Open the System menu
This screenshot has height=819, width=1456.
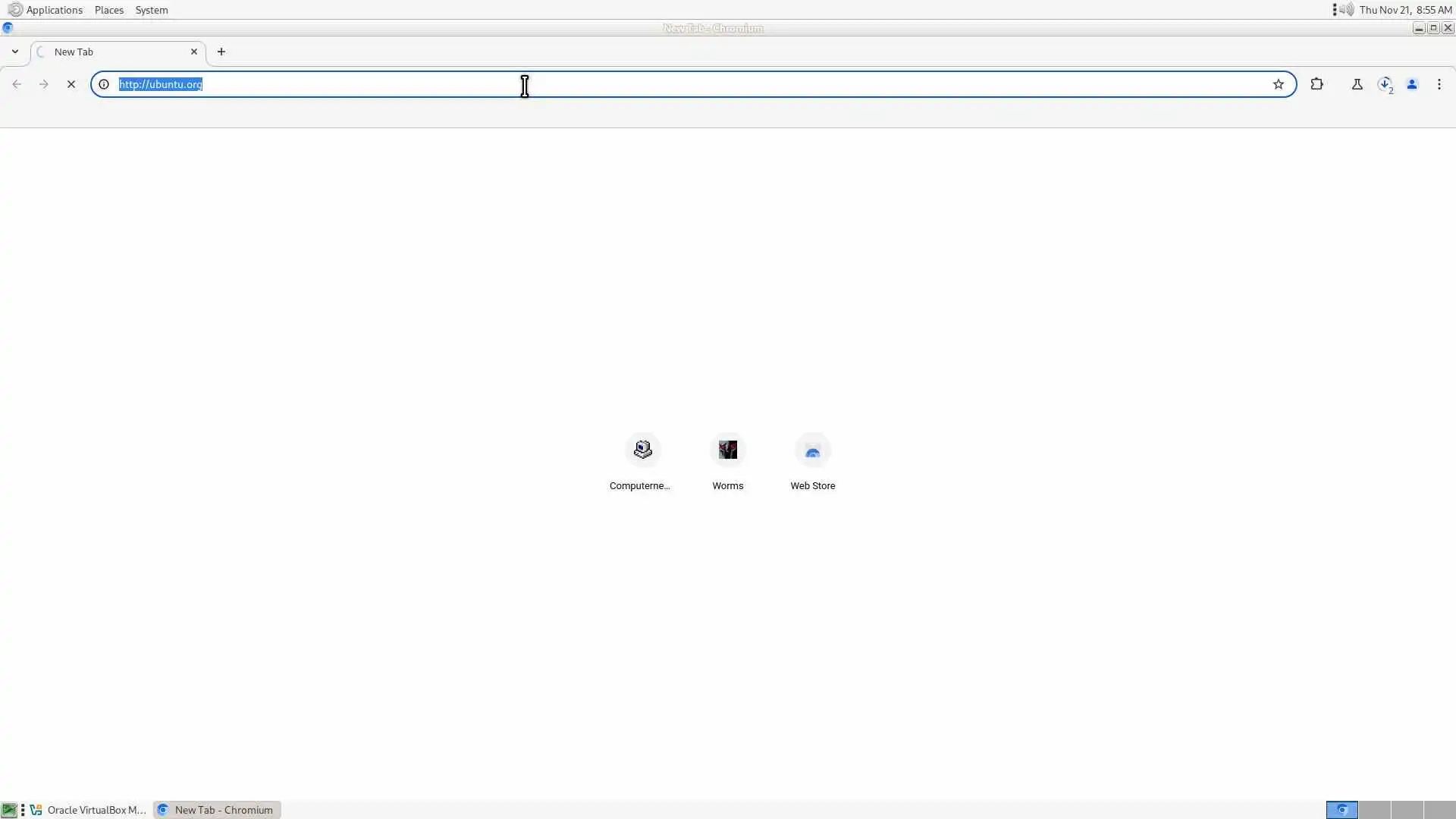click(x=152, y=10)
